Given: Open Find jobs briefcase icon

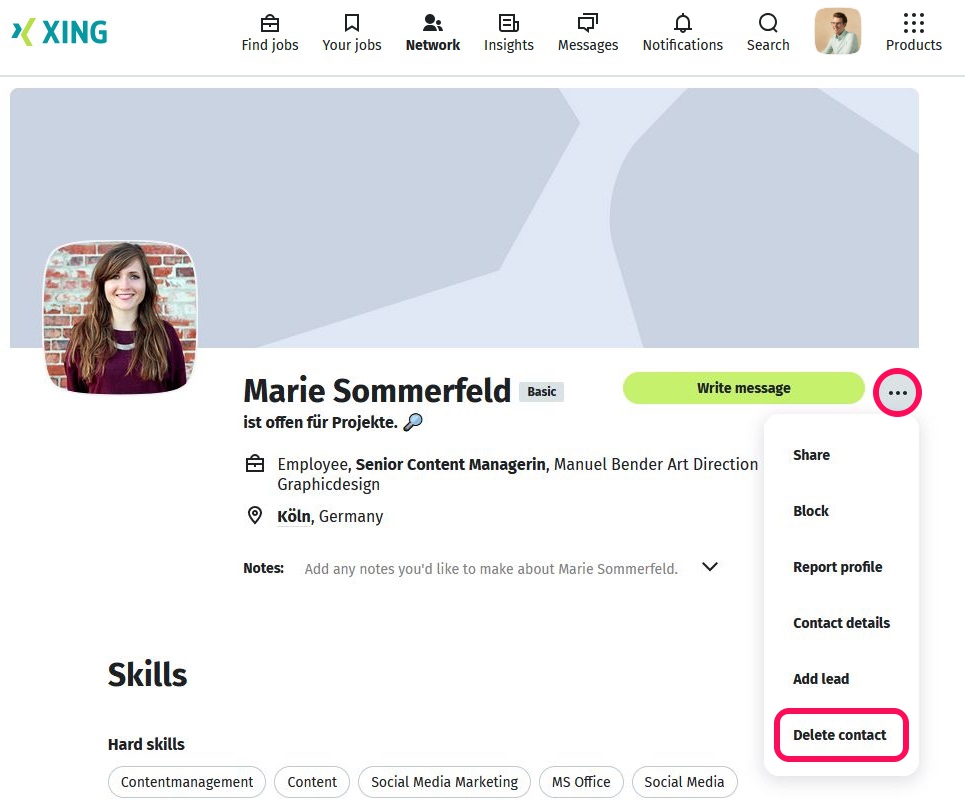Looking at the screenshot, I should click(x=270, y=23).
